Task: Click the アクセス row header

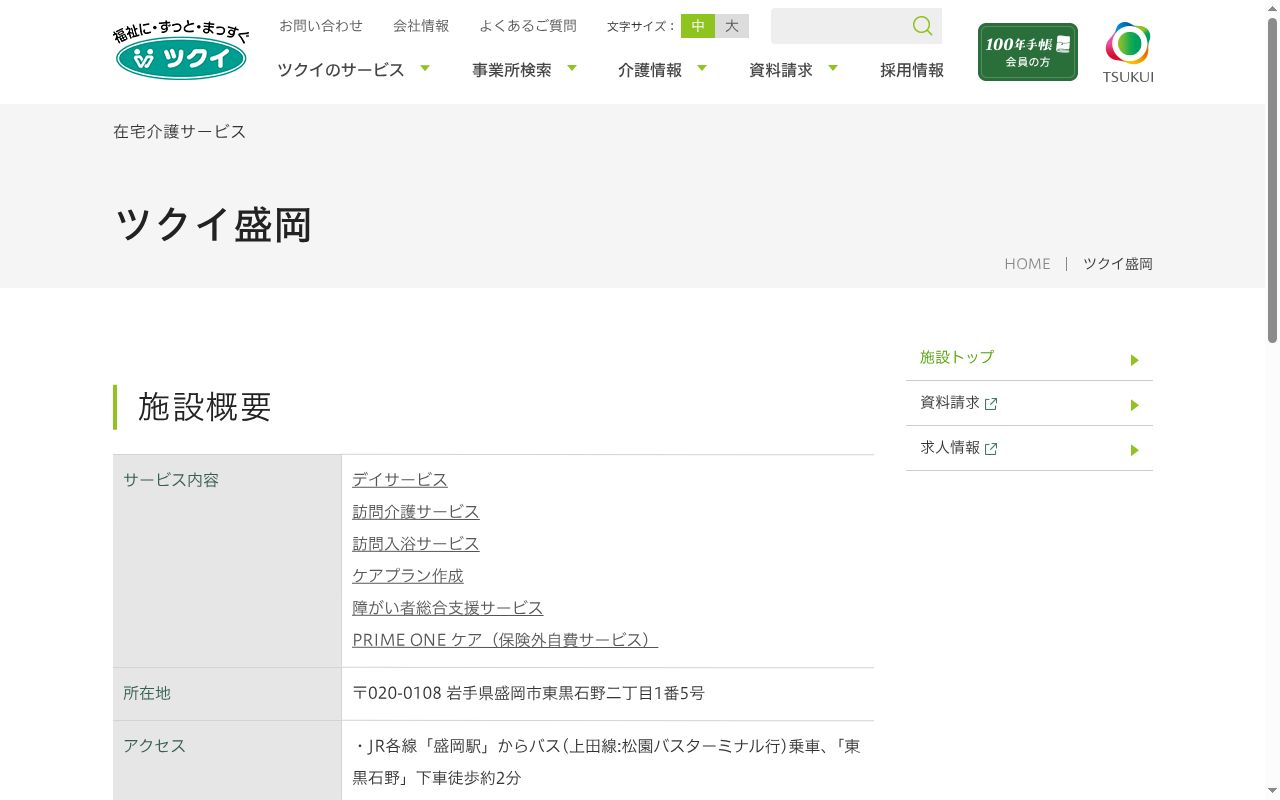Action: tap(227, 761)
